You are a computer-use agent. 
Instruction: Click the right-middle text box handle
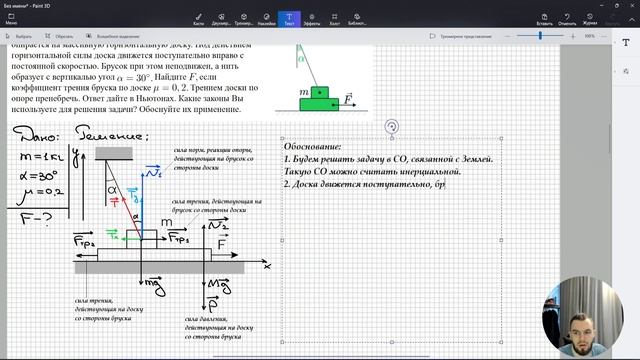pyautogui.click(x=501, y=240)
